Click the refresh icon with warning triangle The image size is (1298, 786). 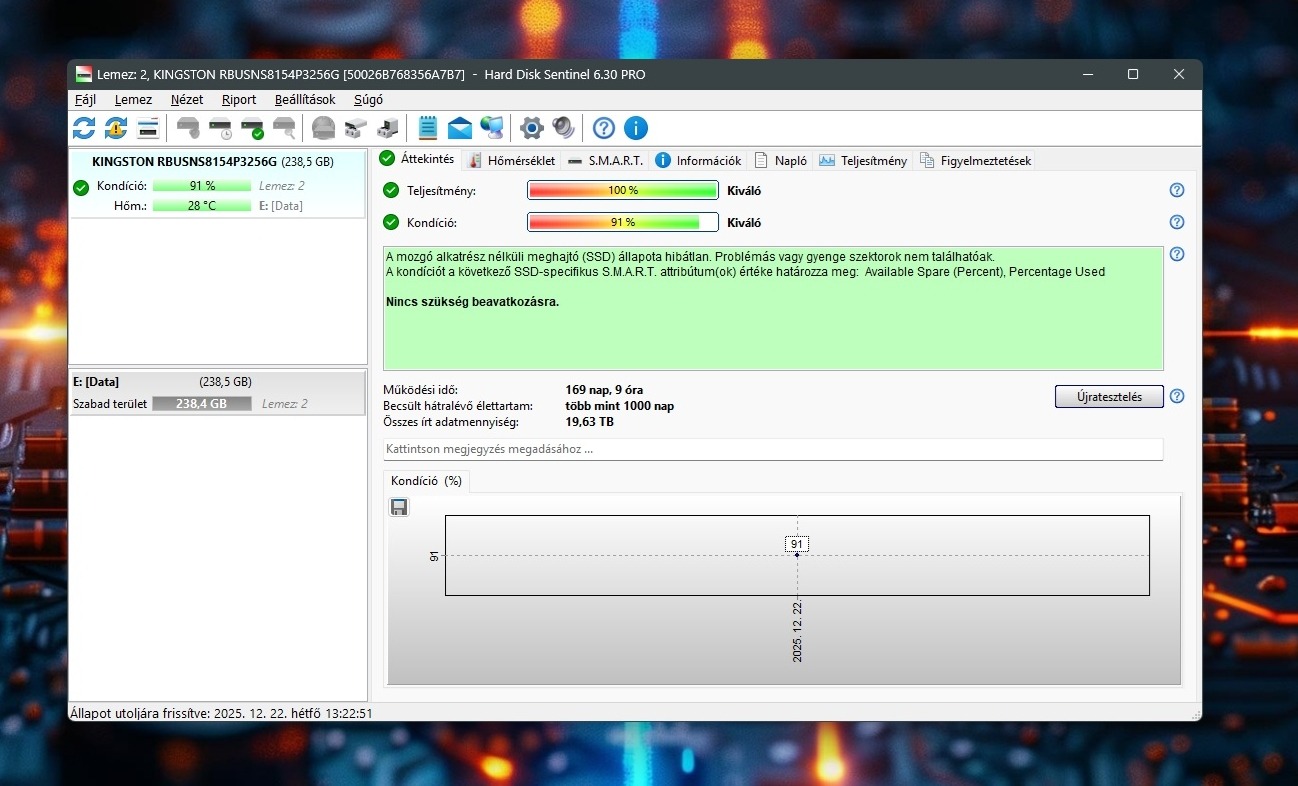click(116, 128)
